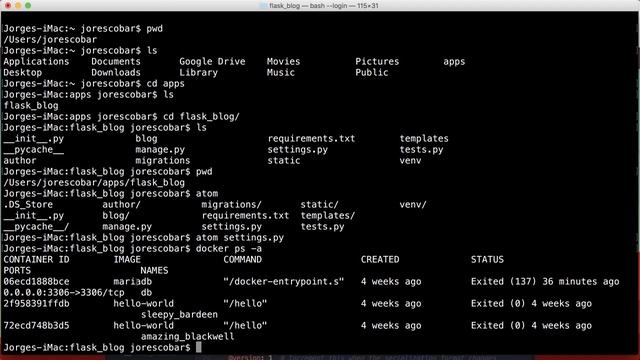This screenshot has width=640, height=360.
Task: Click the '/docker-entrypoint.s' command value
Action: pos(284,282)
